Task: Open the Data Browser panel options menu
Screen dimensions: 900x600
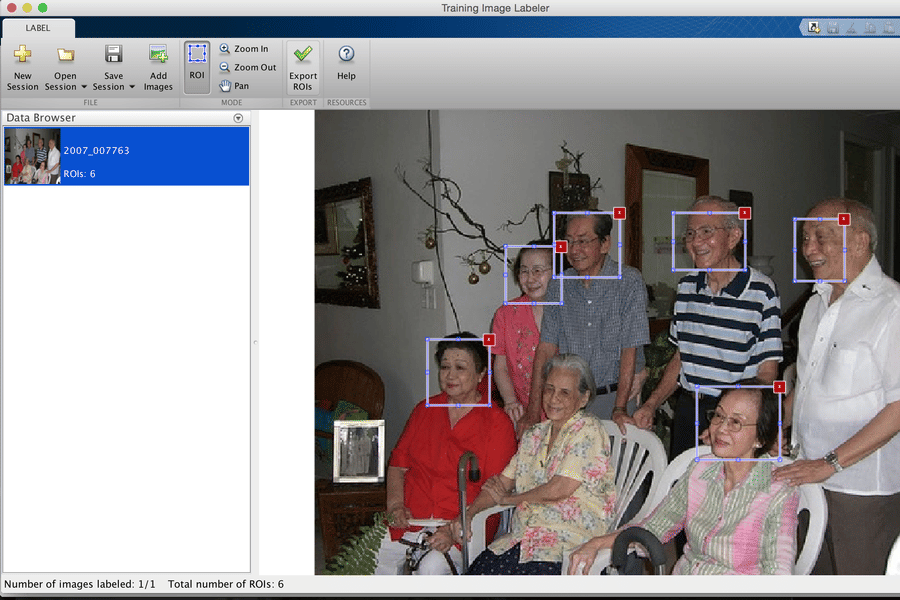Action: [x=238, y=118]
